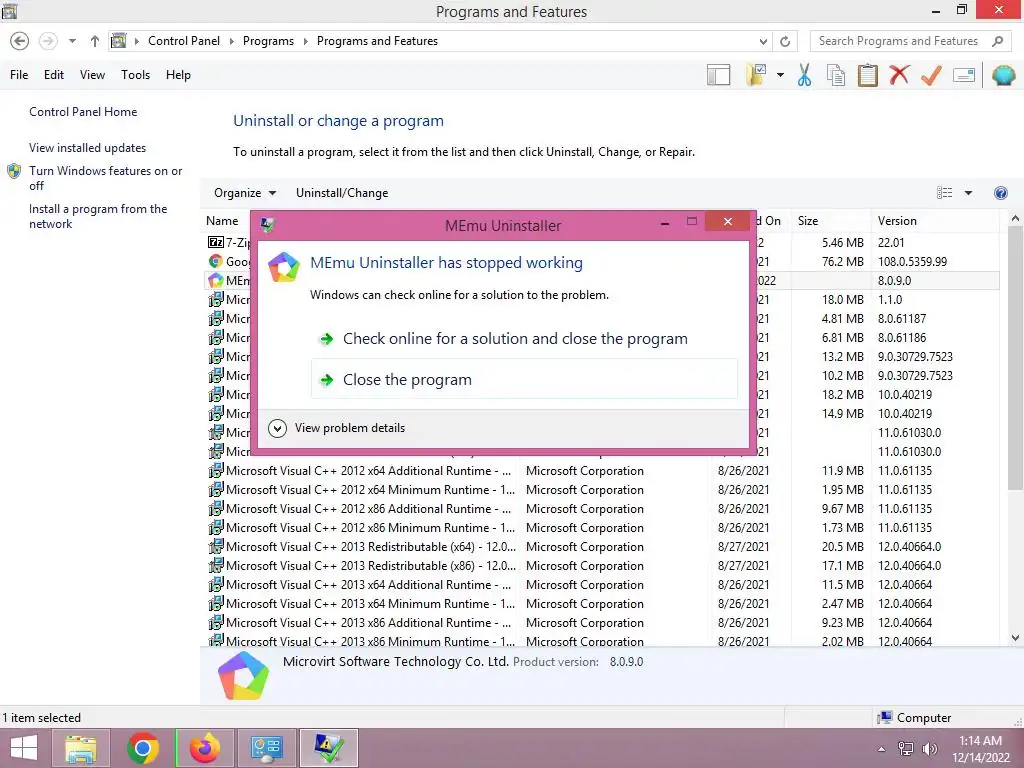
Task: Open recent locations dropdown arrow
Action: click(x=72, y=41)
